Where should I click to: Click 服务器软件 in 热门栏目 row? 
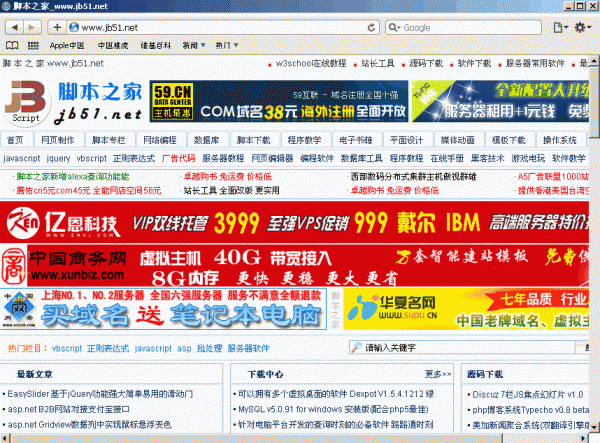coord(248,349)
